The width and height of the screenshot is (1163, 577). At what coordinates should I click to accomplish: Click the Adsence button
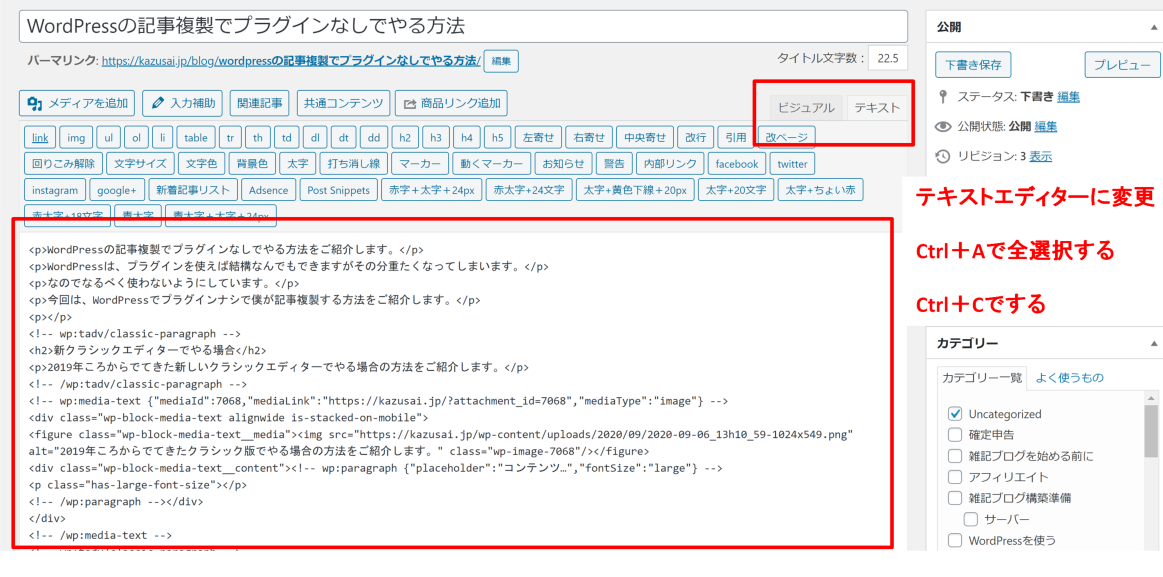268,190
